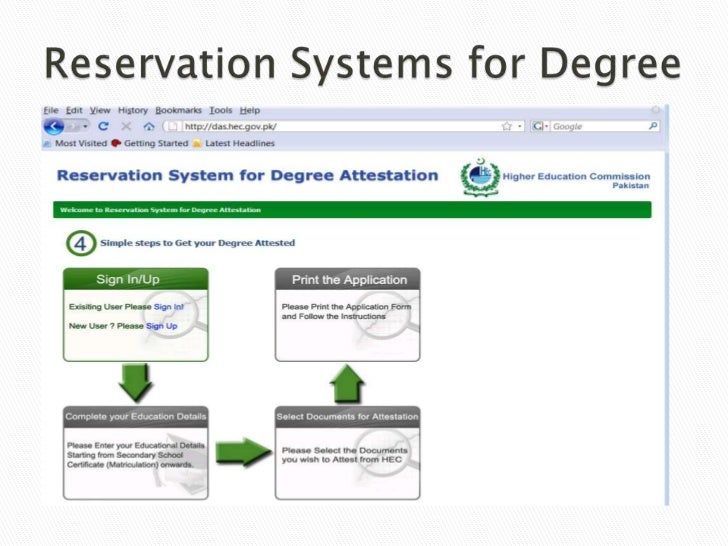The height and width of the screenshot is (546, 728).
Task: Open the back/forward history dropdown arrow
Action: coord(85,127)
